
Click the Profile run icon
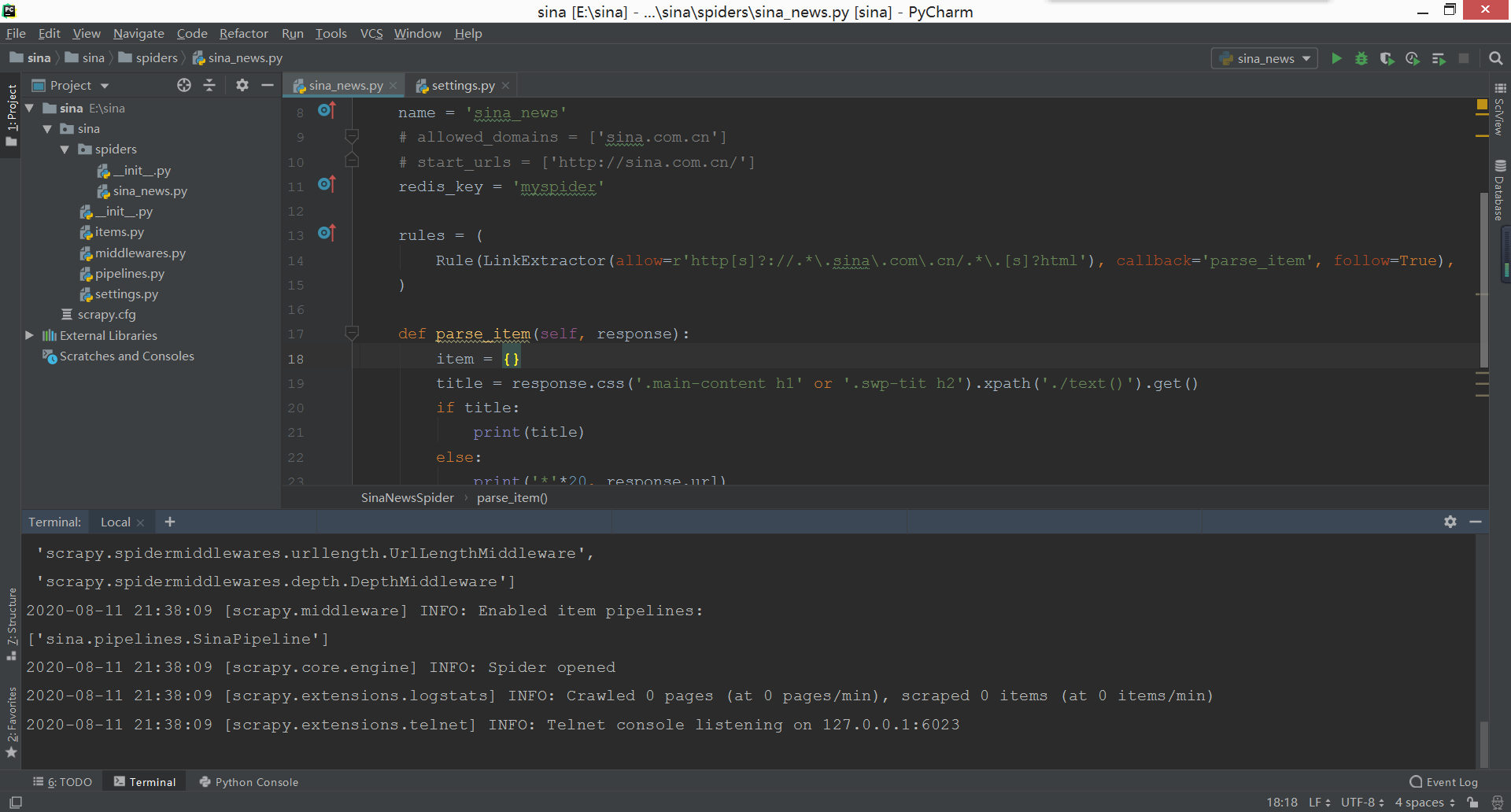[x=1413, y=58]
